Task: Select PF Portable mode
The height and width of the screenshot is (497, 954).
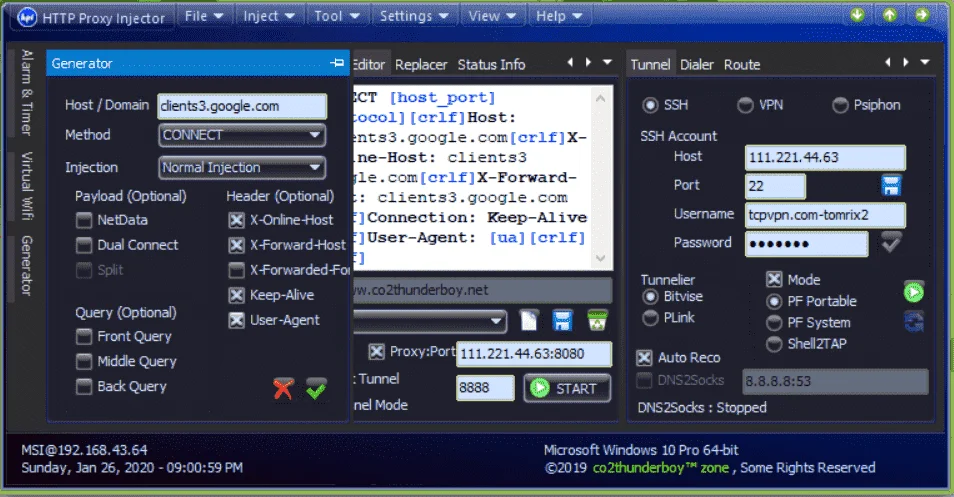Action: pyautogui.click(x=774, y=301)
